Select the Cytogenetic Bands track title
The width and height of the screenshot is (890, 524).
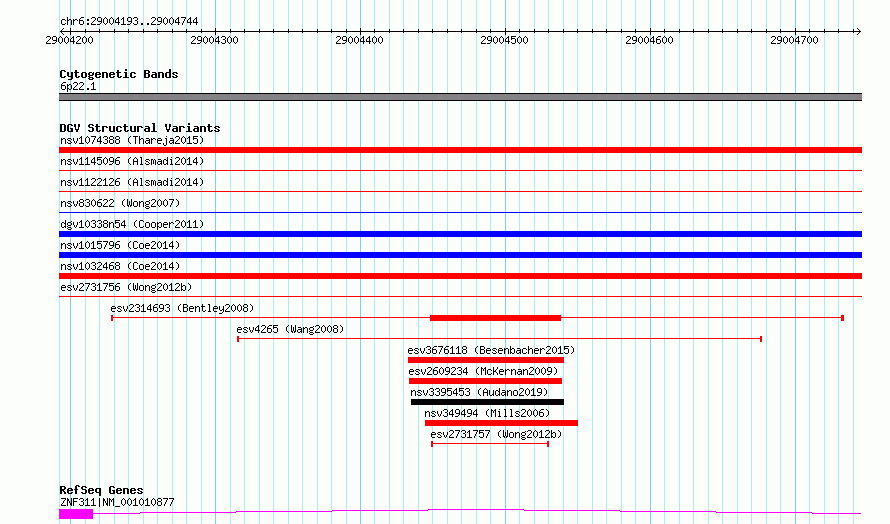pos(119,74)
